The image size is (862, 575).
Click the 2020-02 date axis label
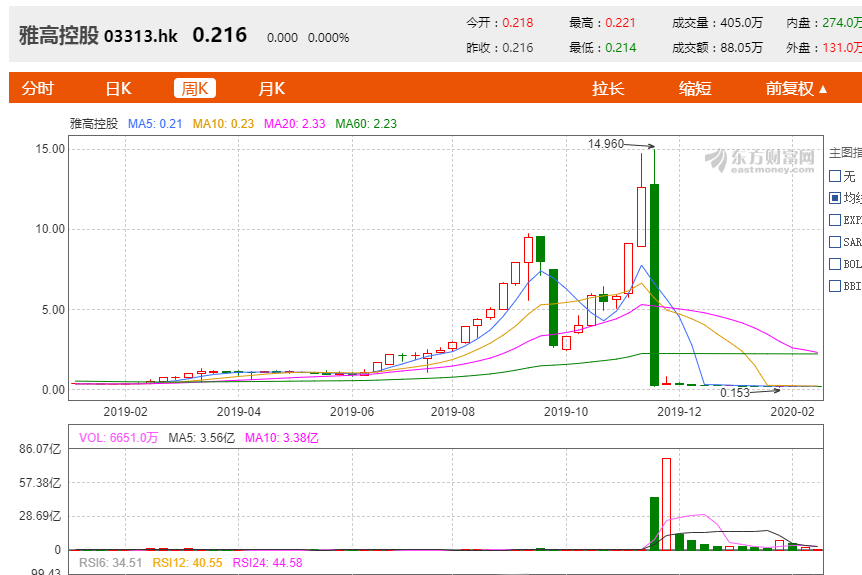792,412
